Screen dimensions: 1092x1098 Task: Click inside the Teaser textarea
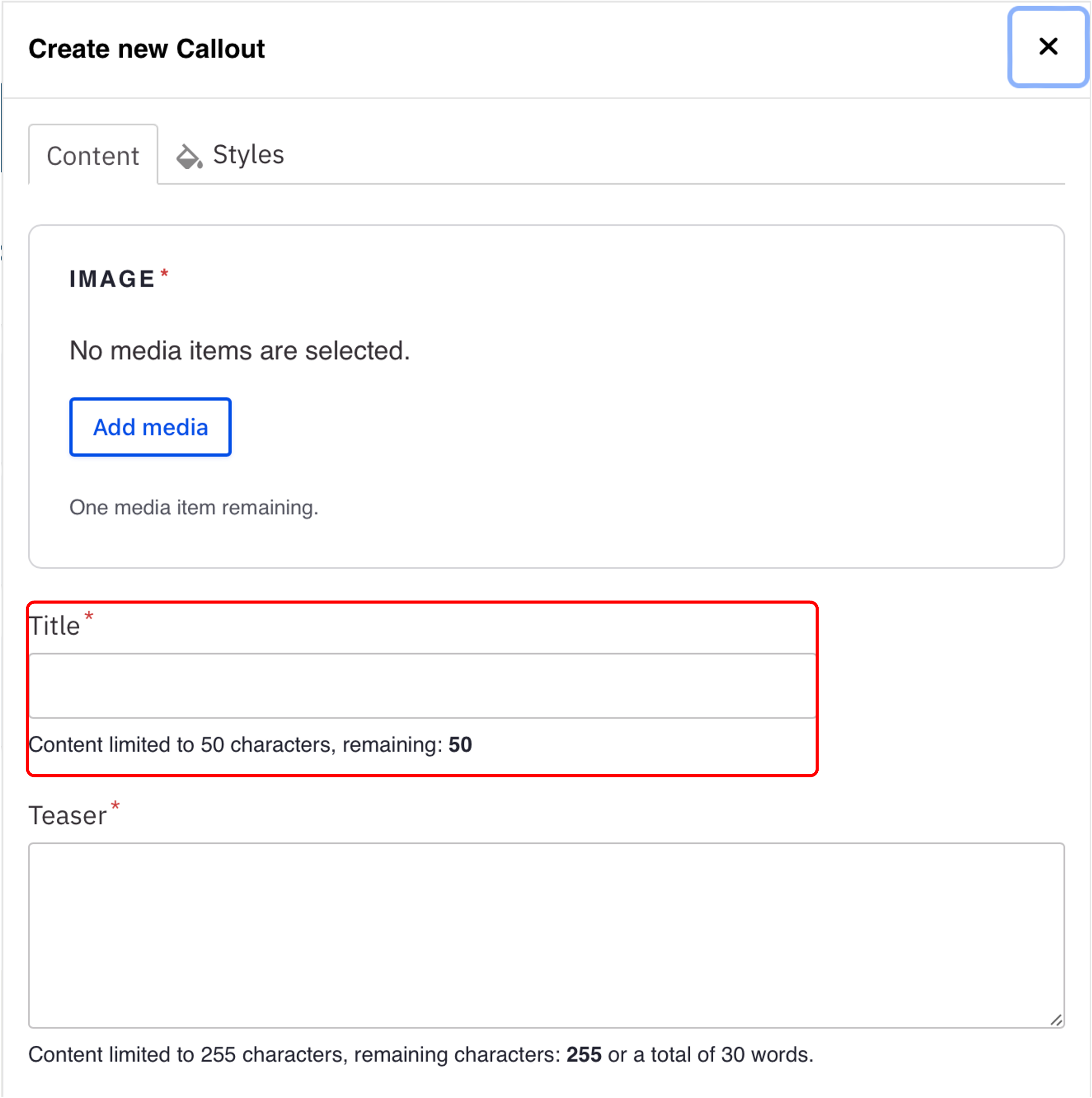pyautogui.click(x=546, y=935)
